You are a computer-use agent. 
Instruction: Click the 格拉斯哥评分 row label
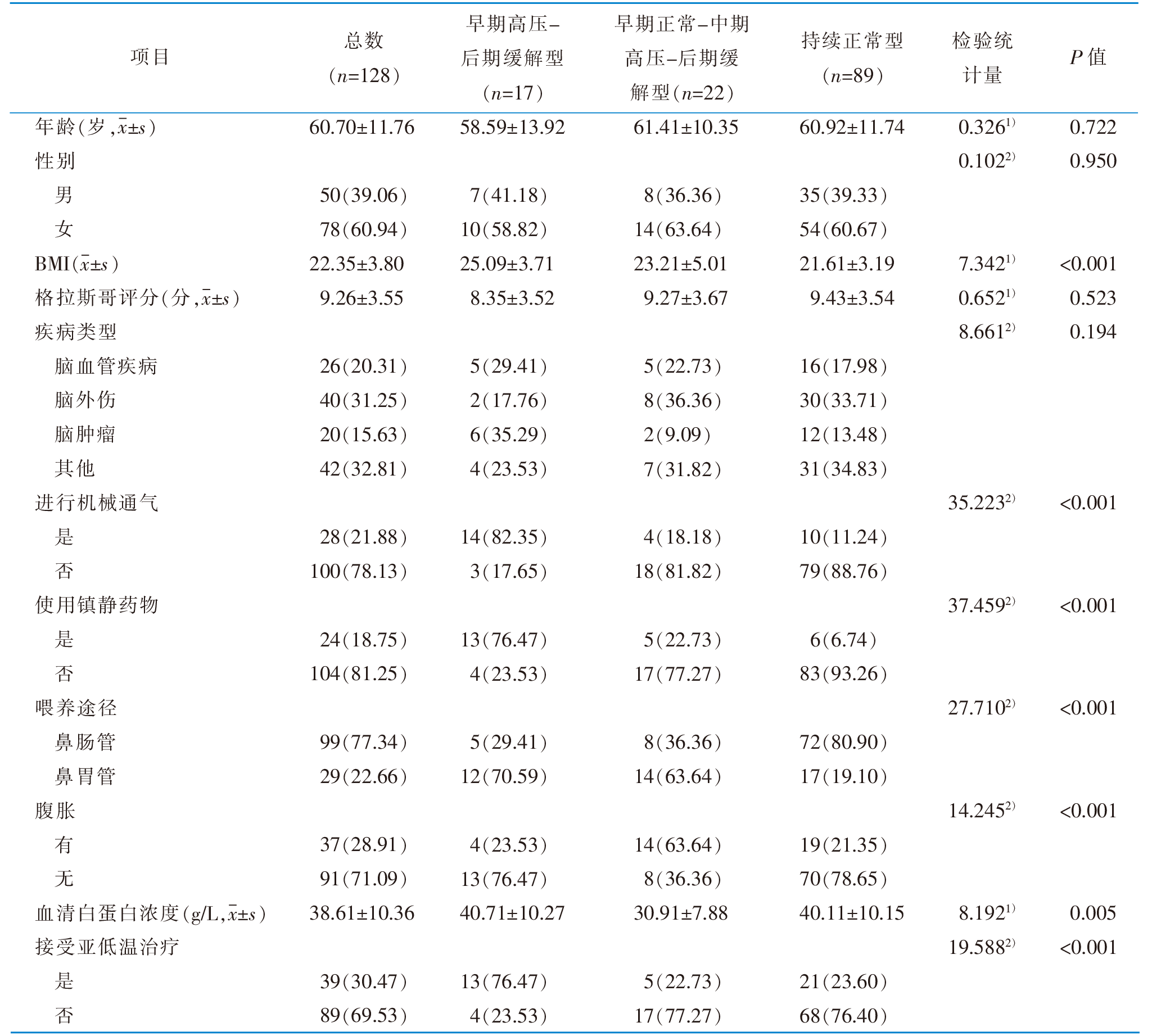pos(137,298)
